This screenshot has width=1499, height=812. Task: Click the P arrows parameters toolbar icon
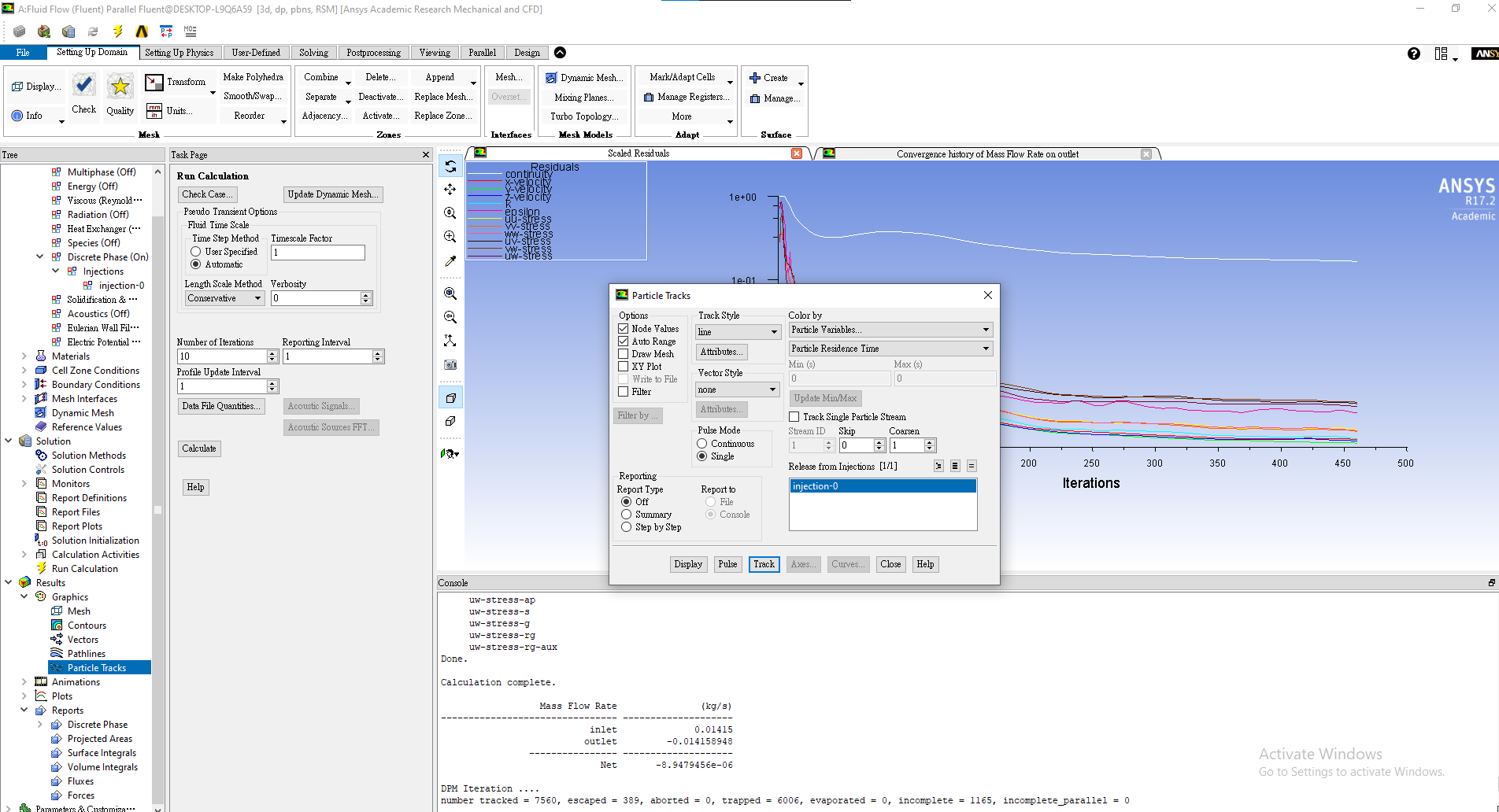[166, 31]
